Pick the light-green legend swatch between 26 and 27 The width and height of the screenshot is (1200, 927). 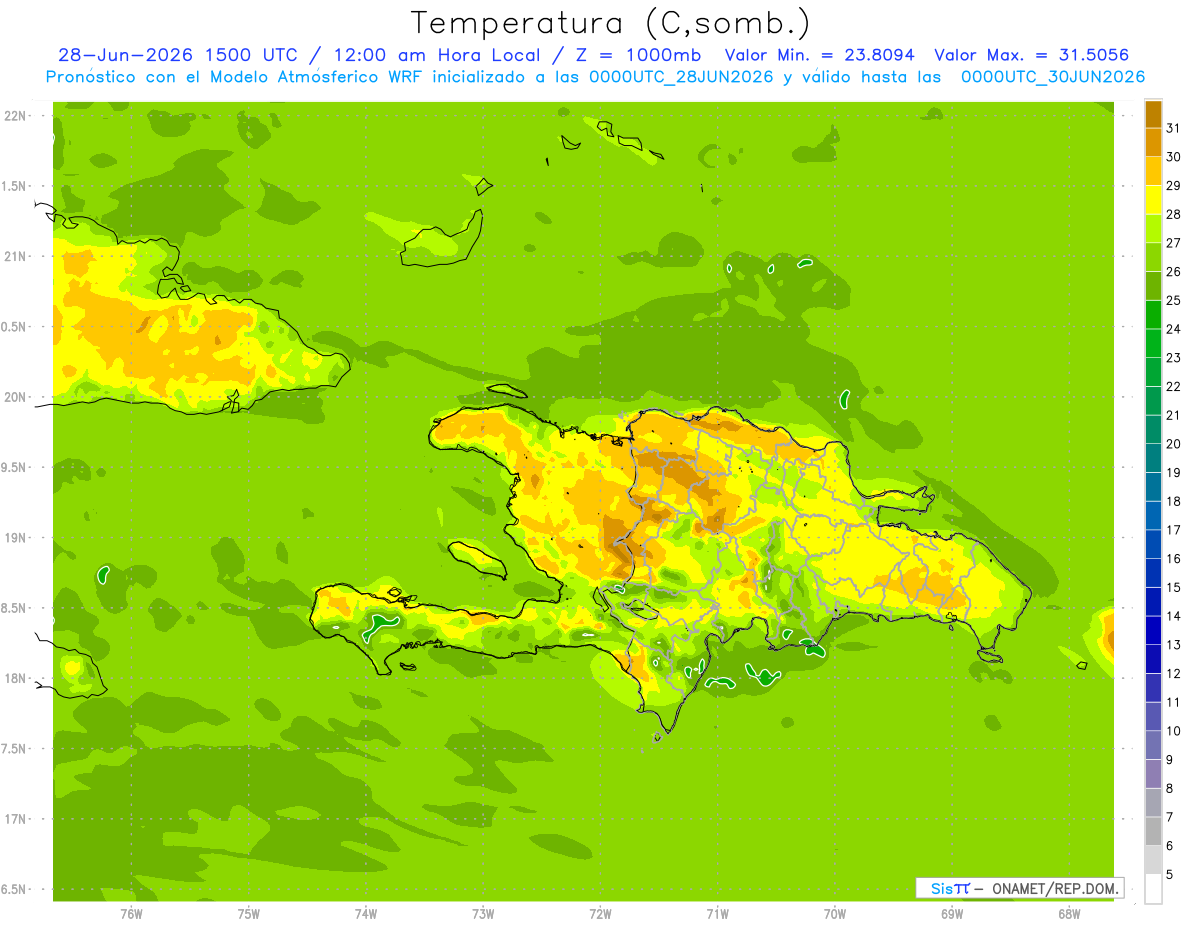click(x=1153, y=257)
